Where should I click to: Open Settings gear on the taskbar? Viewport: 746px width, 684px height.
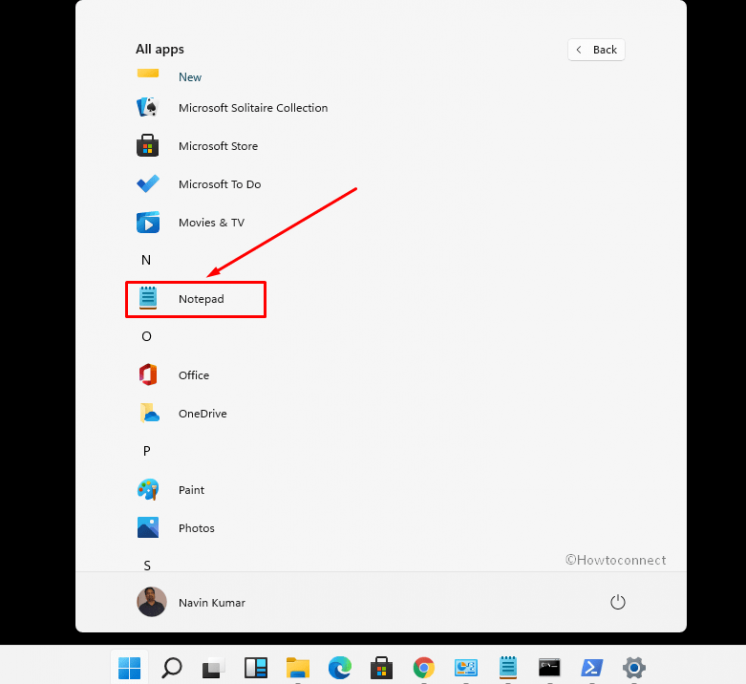pyautogui.click(x=634, y=668)
